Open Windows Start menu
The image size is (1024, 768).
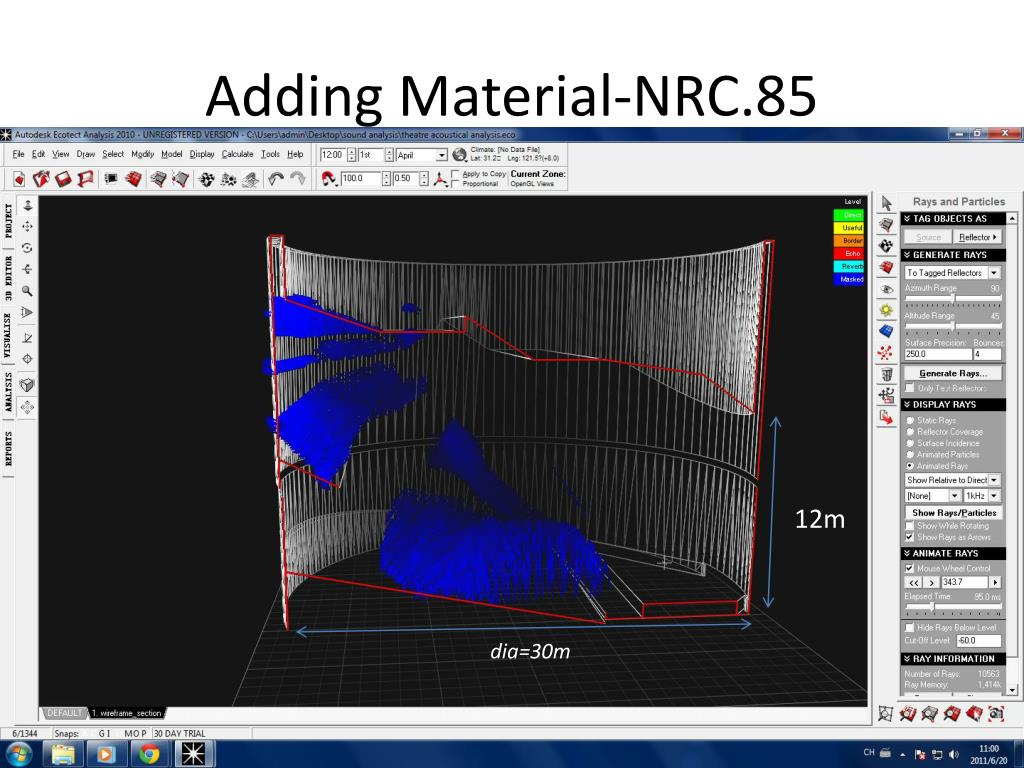coord(20,754)
